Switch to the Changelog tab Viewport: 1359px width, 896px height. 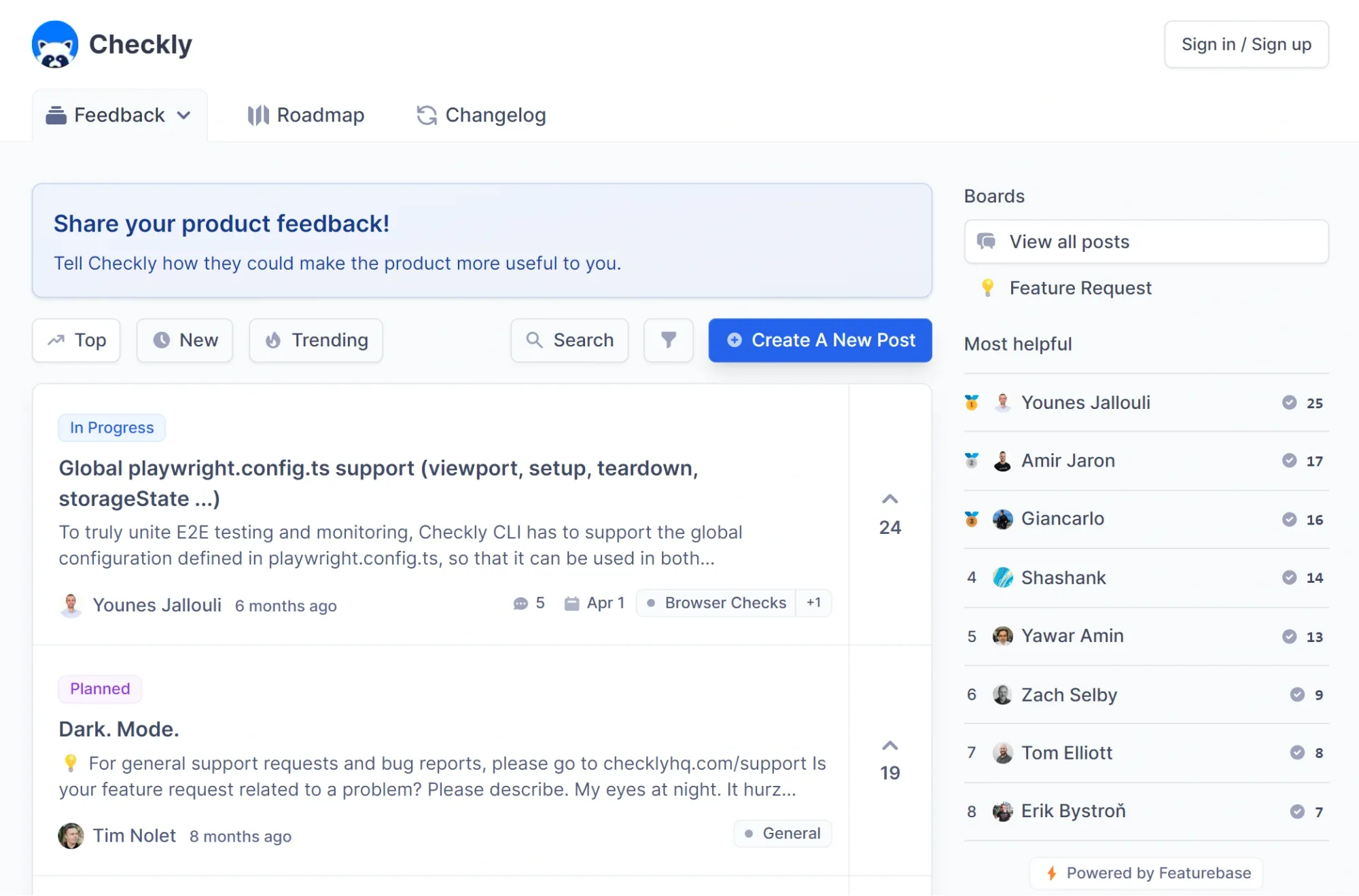coord(481,115)
